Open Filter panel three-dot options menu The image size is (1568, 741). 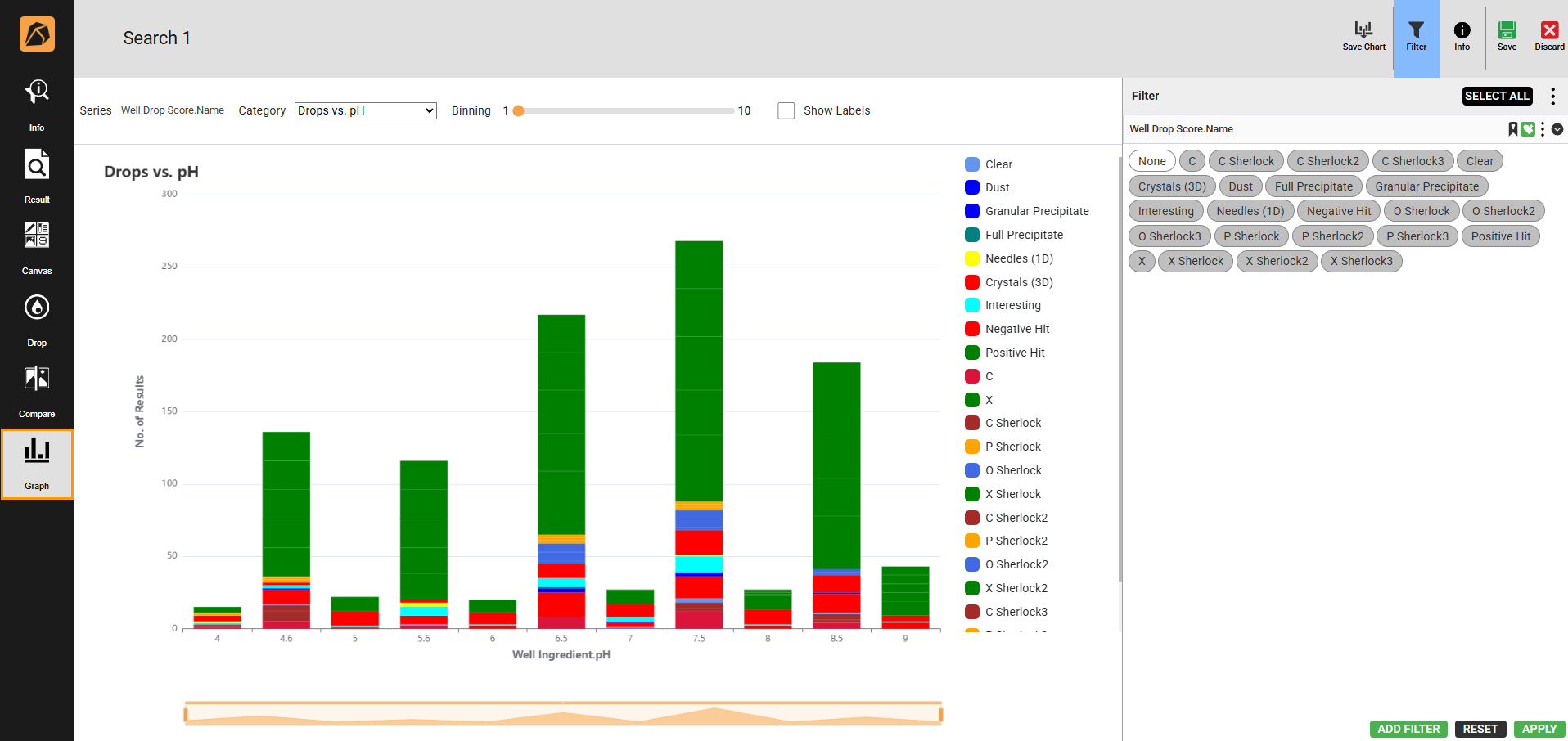point(1552,96)
